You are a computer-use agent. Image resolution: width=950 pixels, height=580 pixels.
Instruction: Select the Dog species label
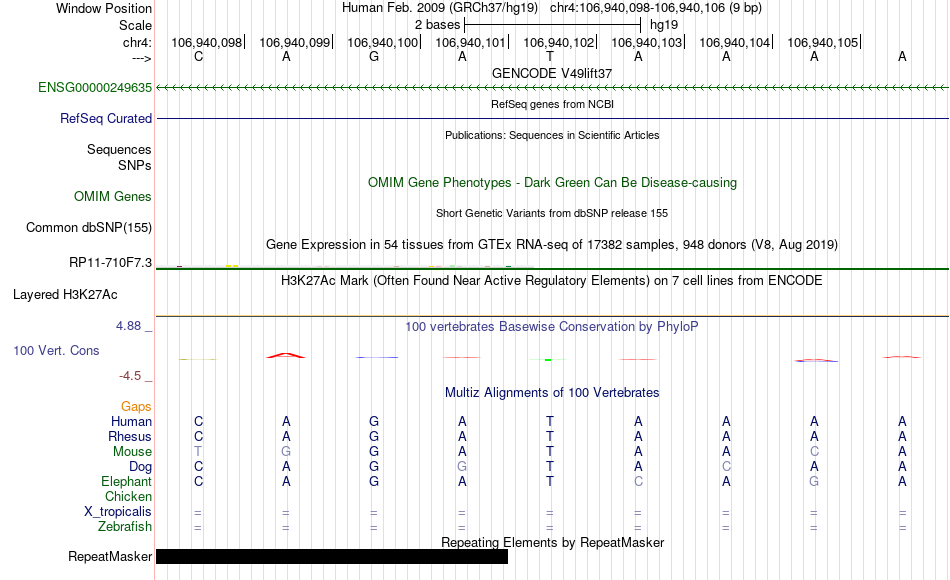coord(141,467)
